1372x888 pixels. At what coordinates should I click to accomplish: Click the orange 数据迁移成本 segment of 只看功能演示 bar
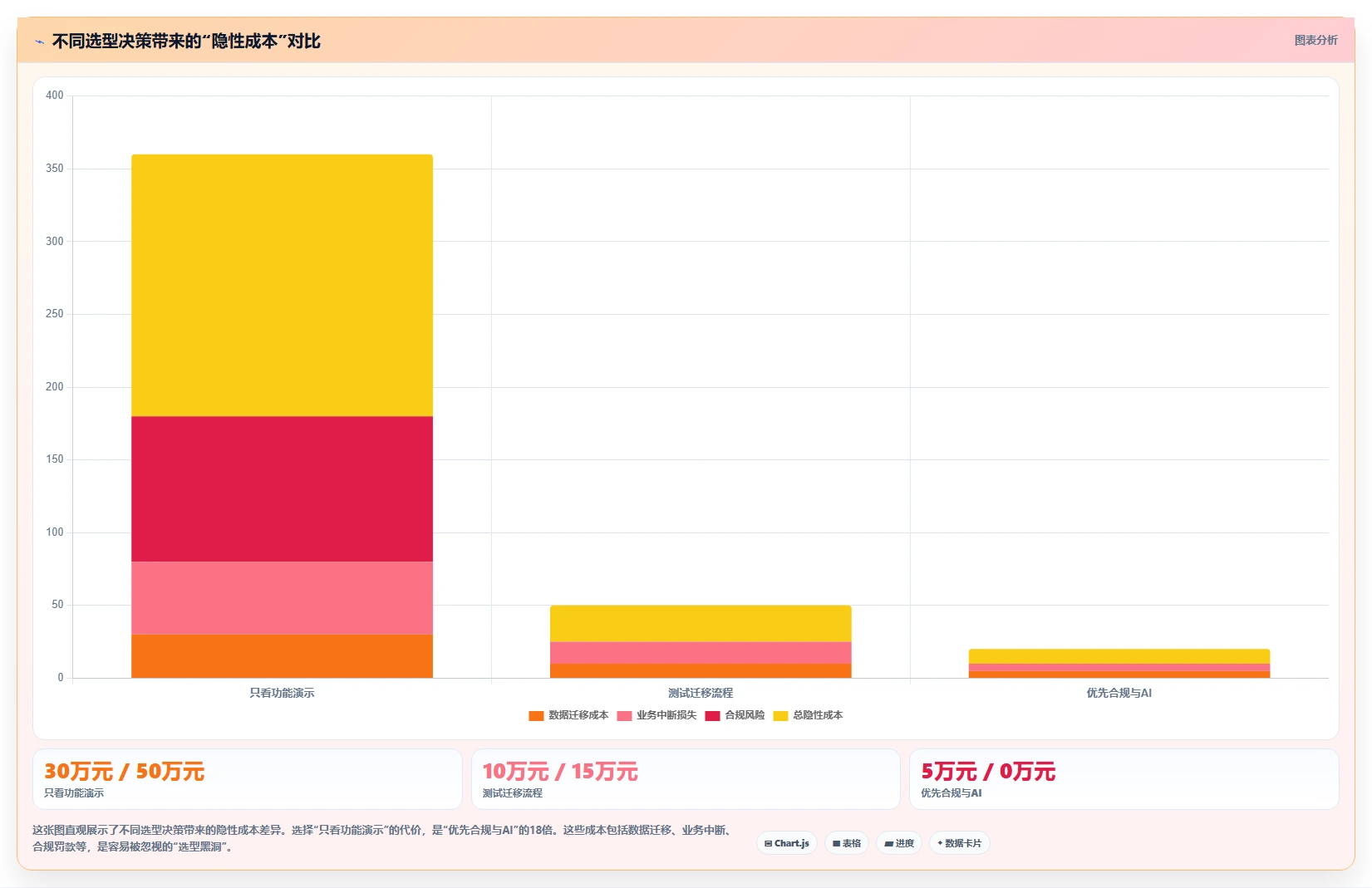282,656
